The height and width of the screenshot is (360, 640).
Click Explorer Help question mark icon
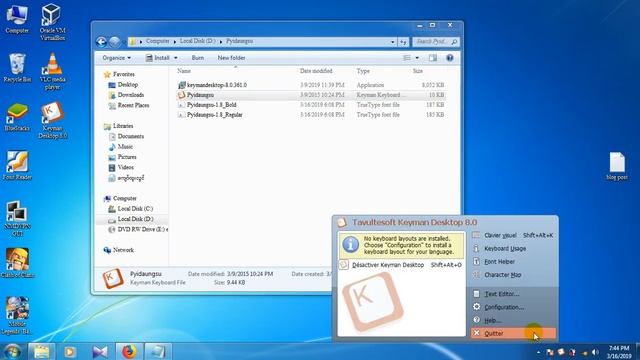[449, 58]
